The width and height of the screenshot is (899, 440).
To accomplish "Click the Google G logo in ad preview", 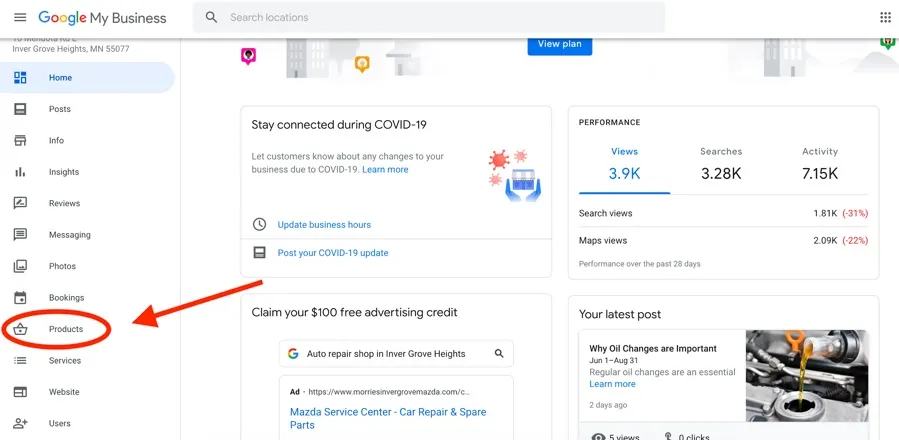I will coord(293,353).
